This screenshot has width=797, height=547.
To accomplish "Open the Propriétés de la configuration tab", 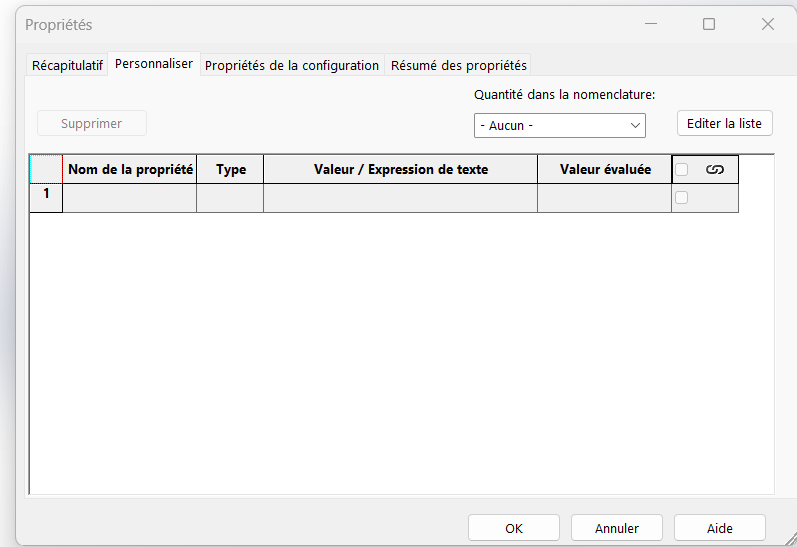I will click(292, 65).
